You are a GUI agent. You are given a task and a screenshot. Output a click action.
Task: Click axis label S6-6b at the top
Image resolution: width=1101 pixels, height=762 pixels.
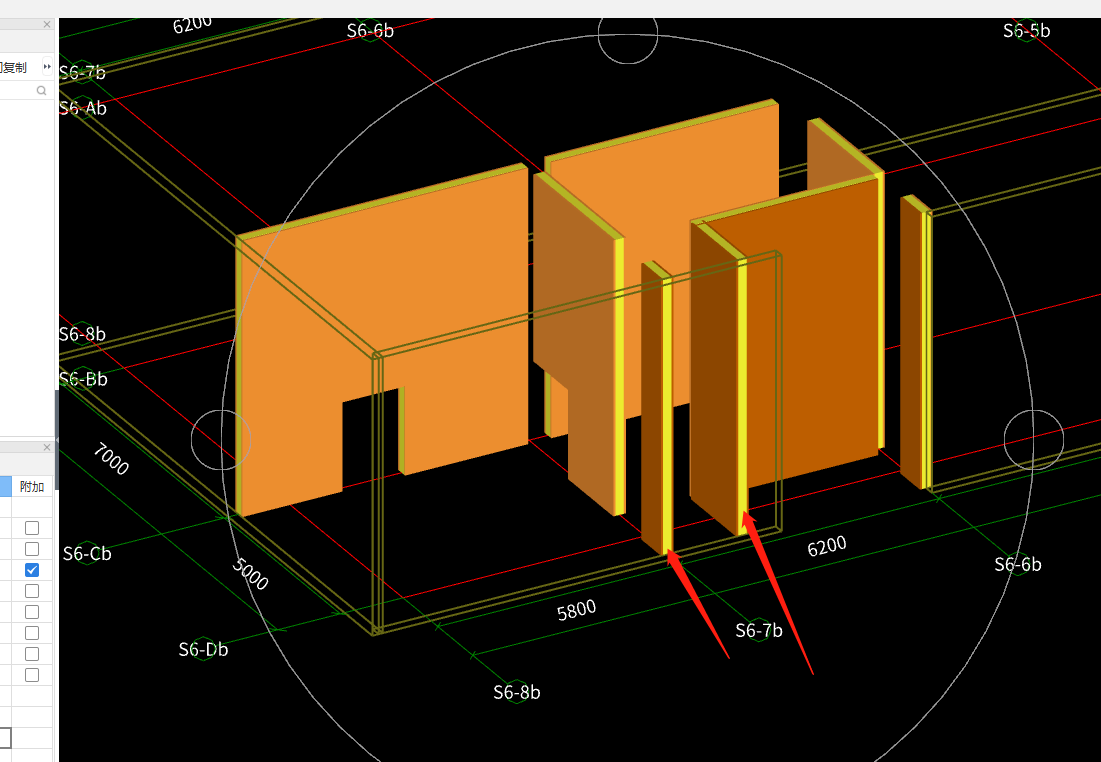(370, 31)
